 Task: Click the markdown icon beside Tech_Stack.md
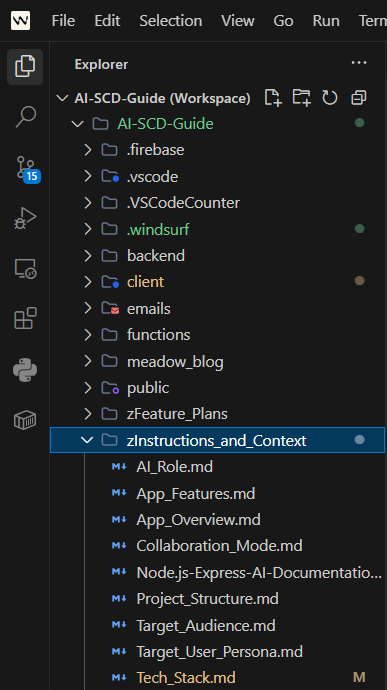(119, 678)
